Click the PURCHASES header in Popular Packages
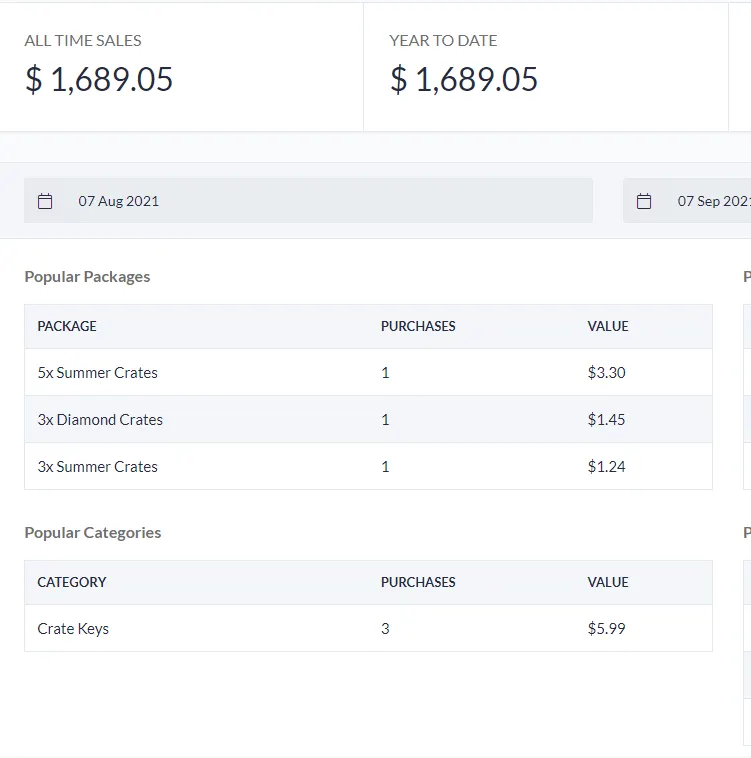This screenshot has height=758, width=751. 418,326
